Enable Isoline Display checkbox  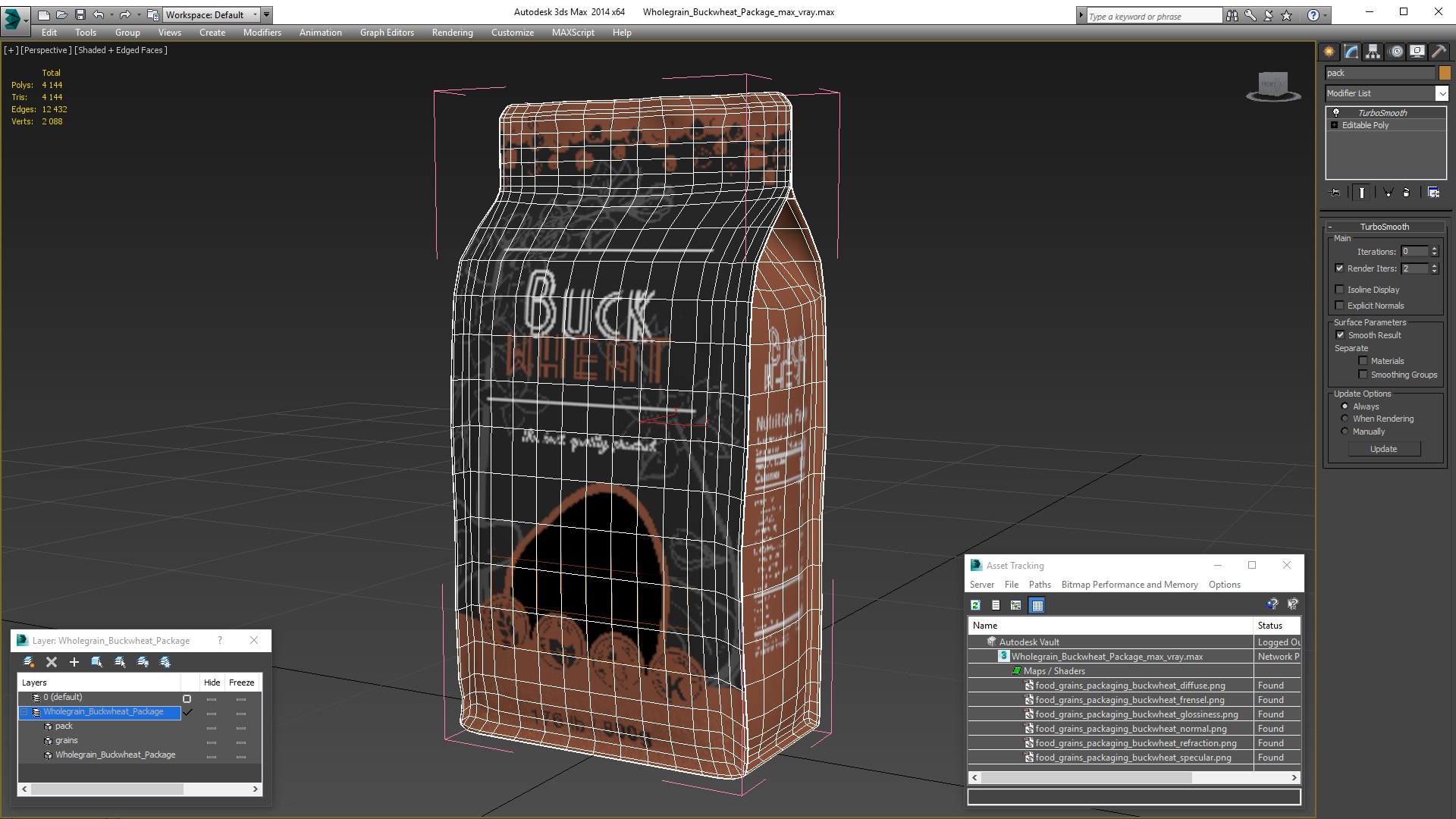point(1340,290)
